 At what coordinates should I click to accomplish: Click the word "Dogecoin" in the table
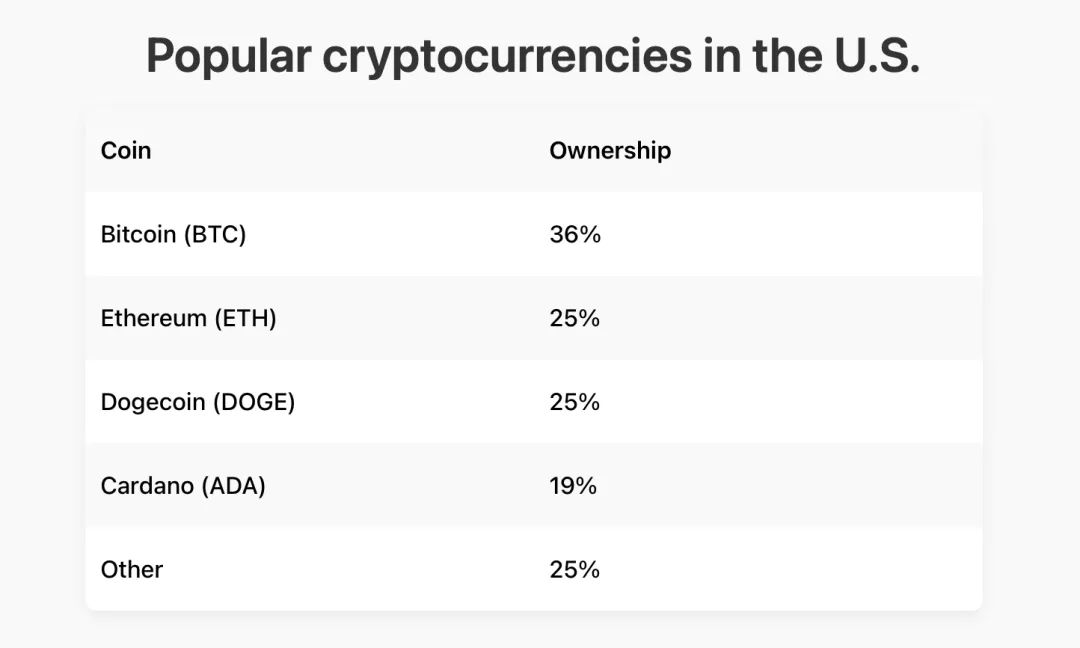point(152,402)
